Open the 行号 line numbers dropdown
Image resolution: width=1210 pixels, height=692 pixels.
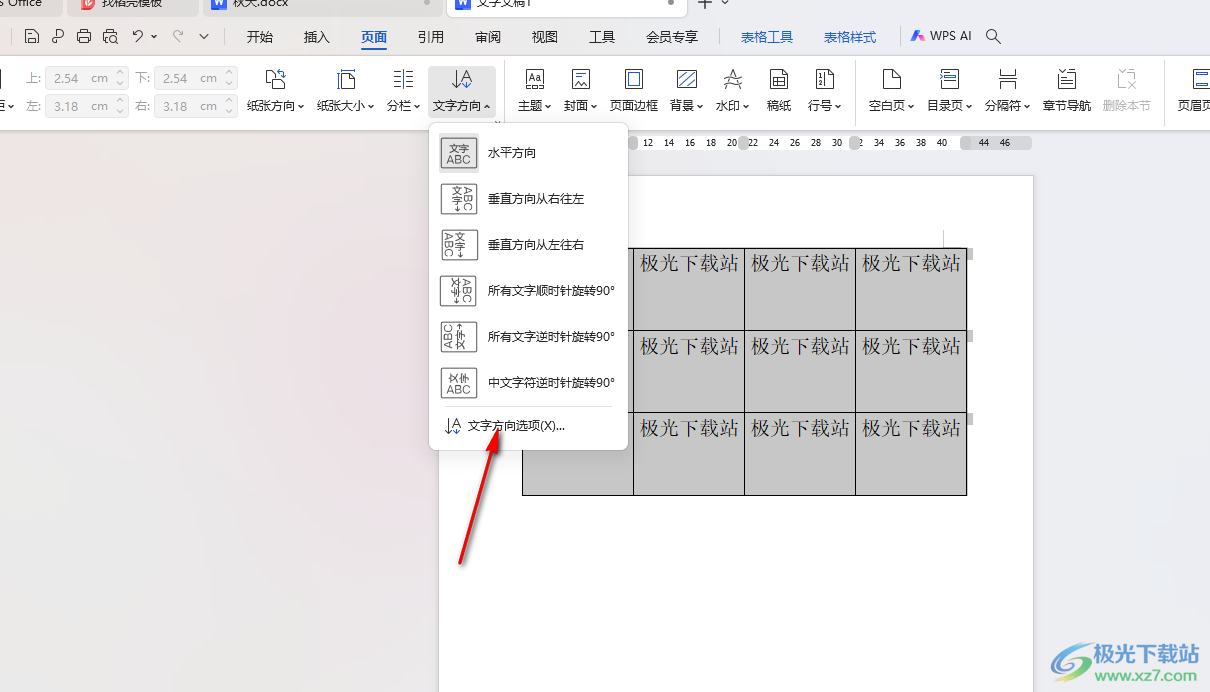point(825,90)
